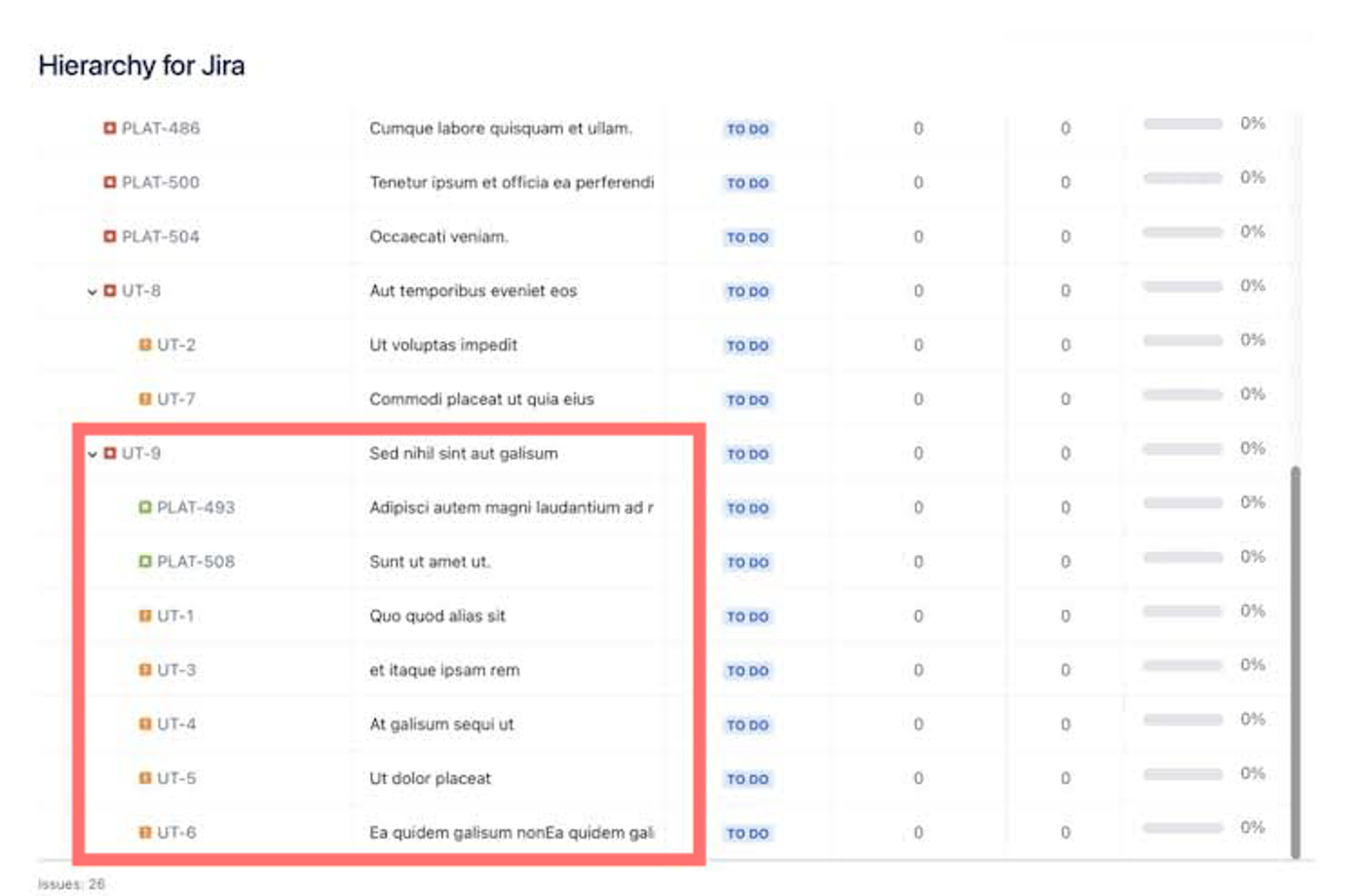
Task: Click the 0% value in PLAT-508 row
Action: pos(1253,557)
